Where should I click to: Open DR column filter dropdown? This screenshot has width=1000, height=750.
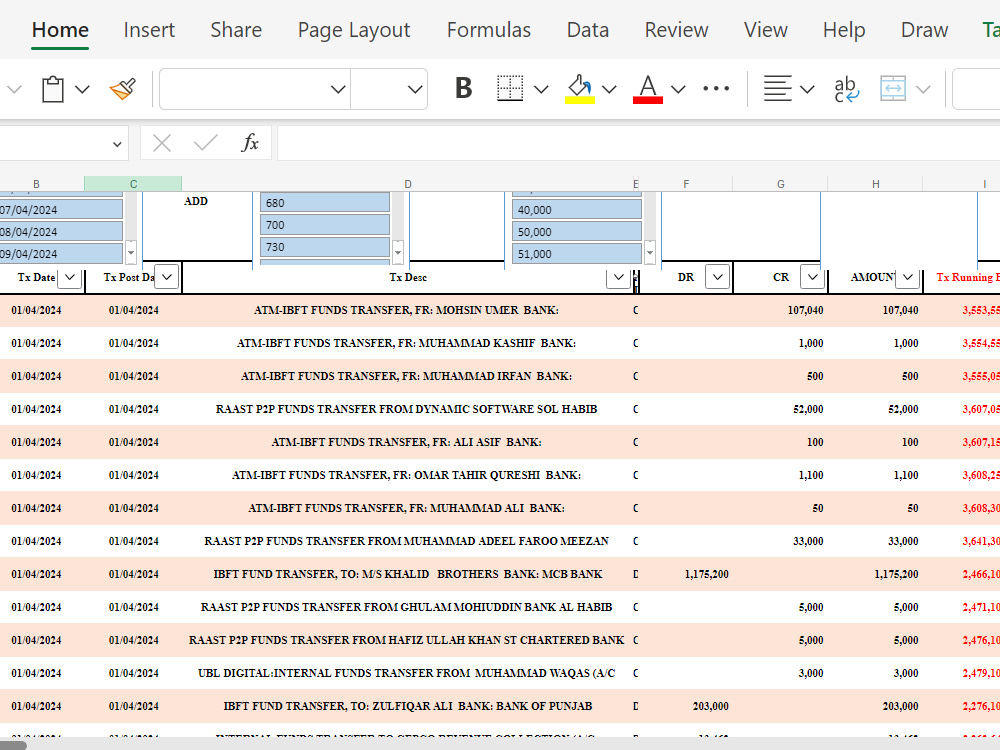(717, 277)
